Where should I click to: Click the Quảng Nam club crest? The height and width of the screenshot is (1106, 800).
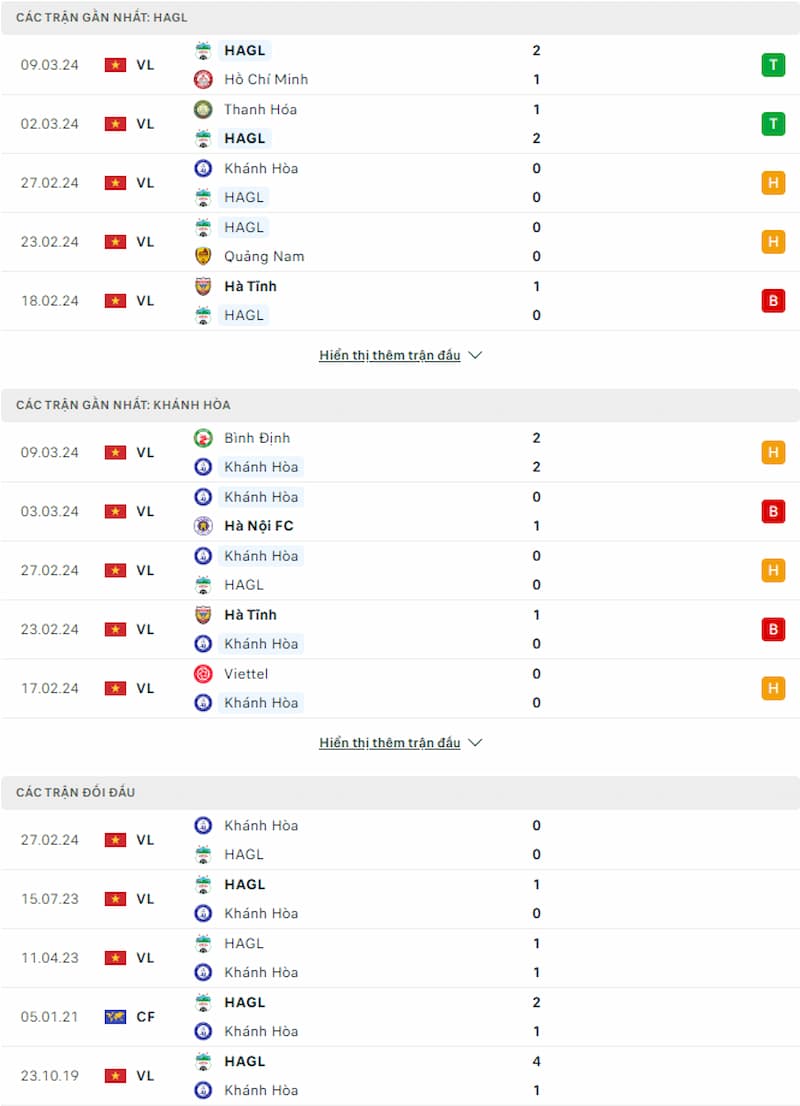point(203,256)
